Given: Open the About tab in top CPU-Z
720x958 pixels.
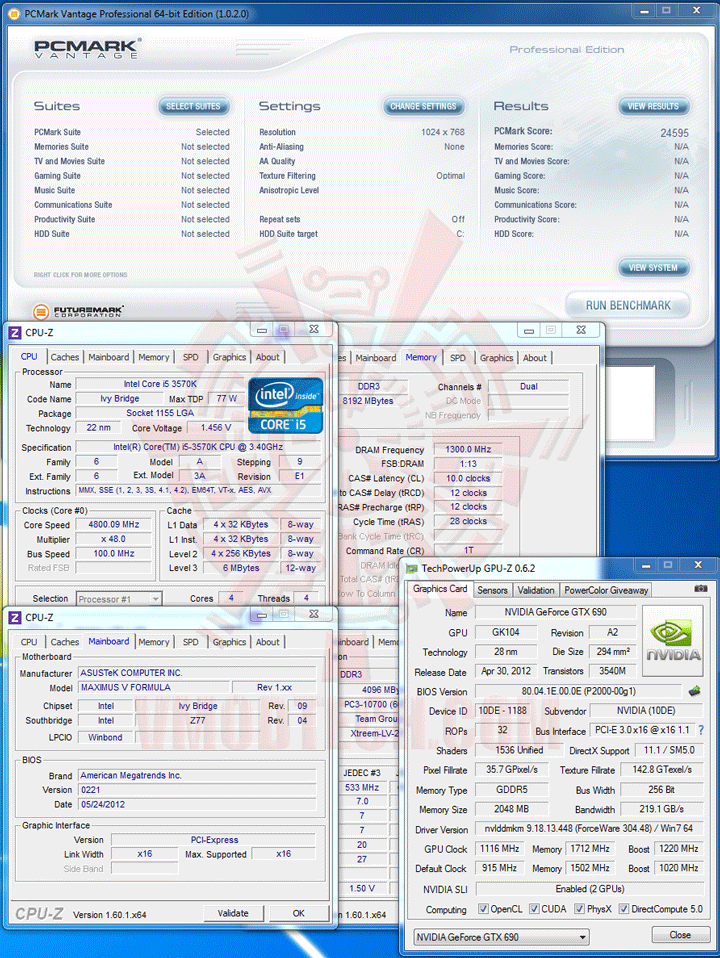Looking at the screenshot, I should tap(268, 357).
